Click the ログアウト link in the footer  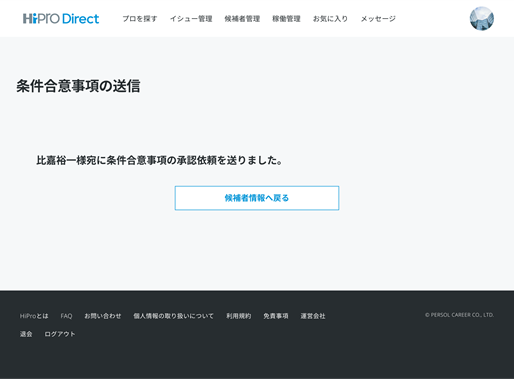60,334
